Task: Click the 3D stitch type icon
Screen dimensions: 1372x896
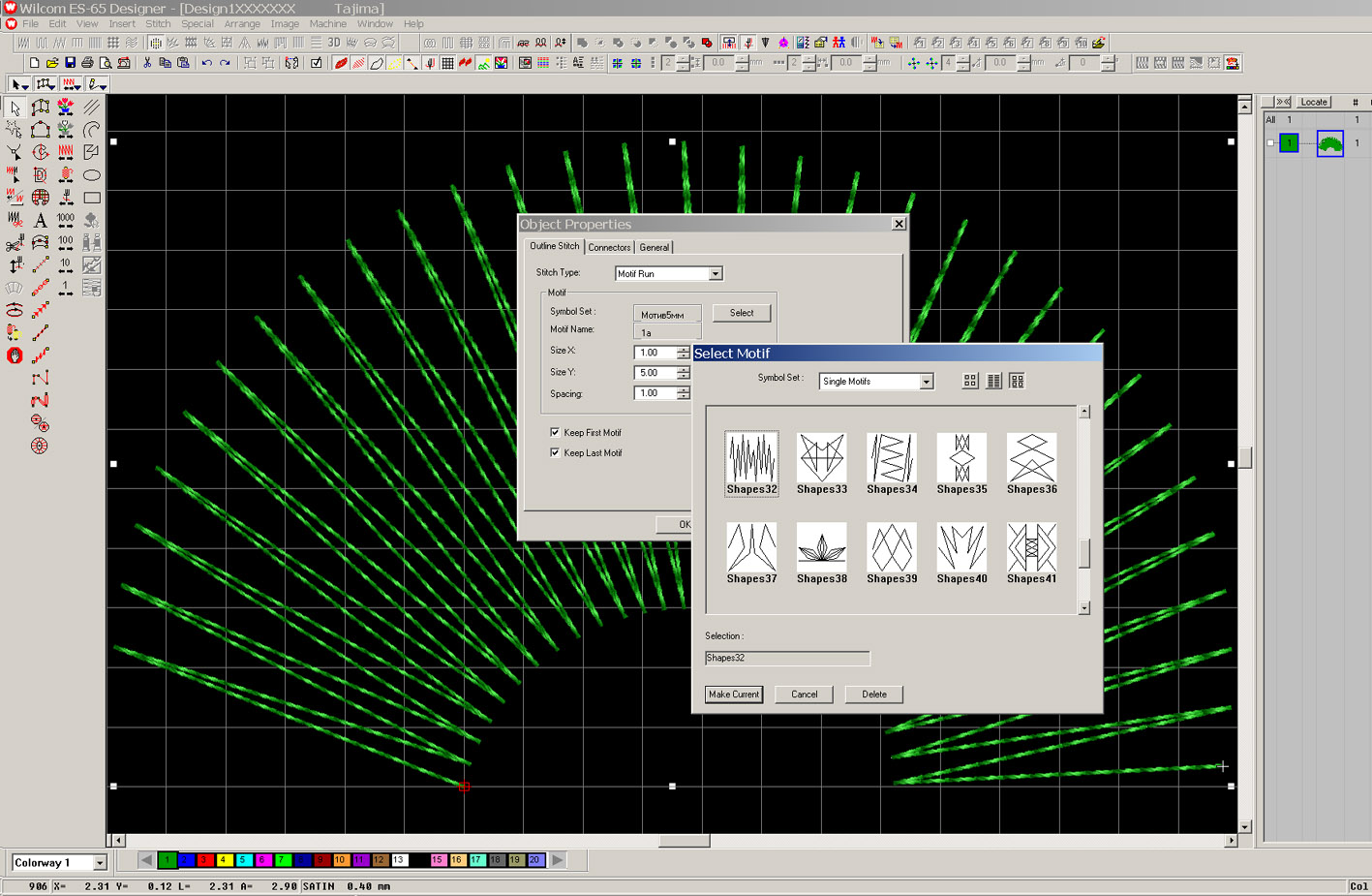Action: (x=333, y=43)
